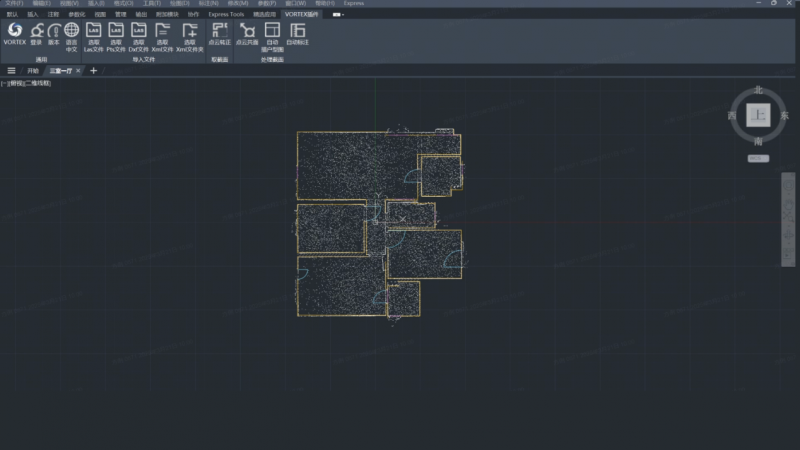Select a Pts file to import
Image resolution: width=800 pixels, height=450 pixels.
(116, 37)
